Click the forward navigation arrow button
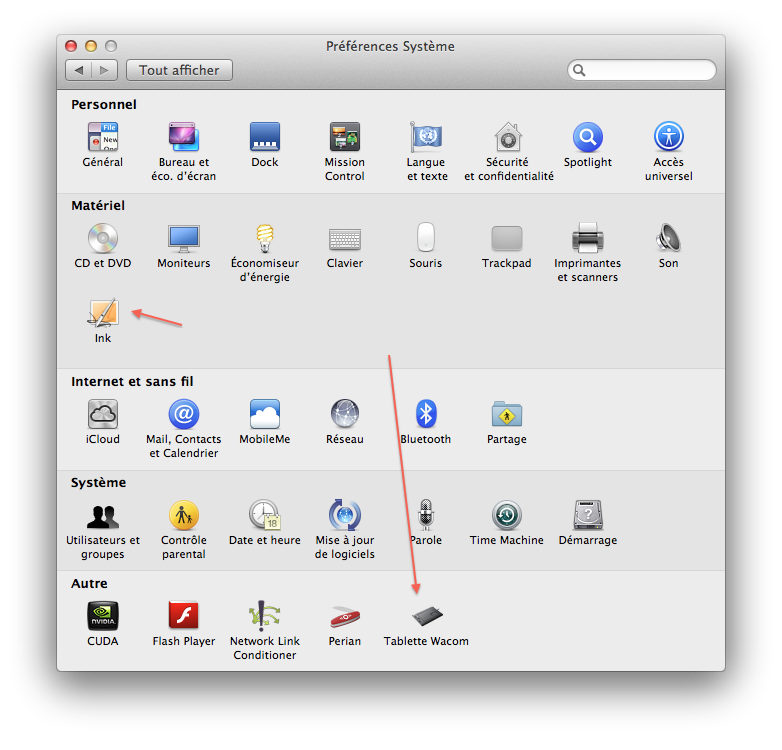The width and height of the screenshot is (782, 750). (x=105, y=70)
